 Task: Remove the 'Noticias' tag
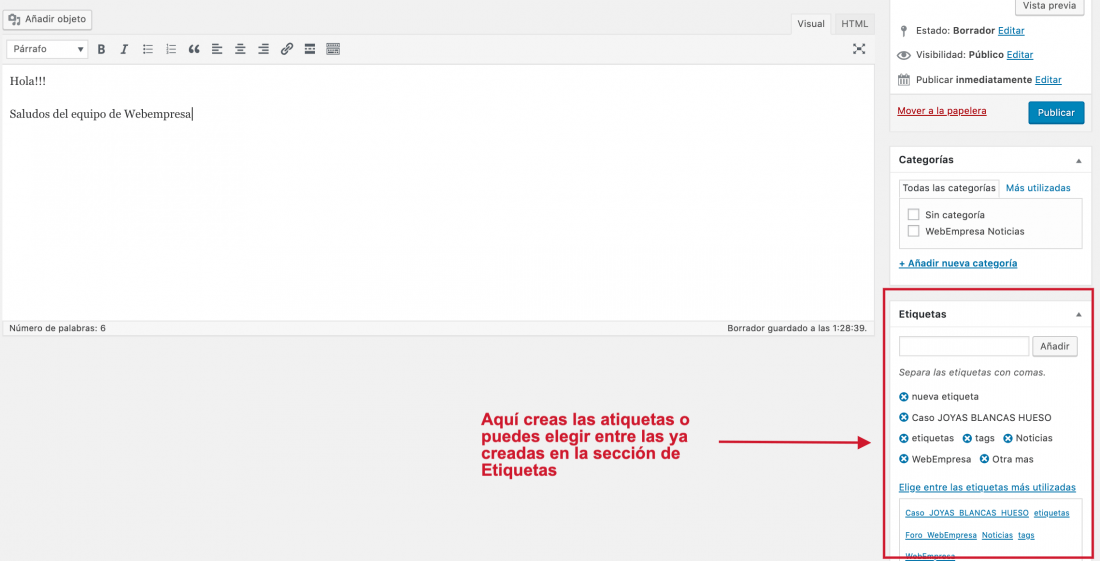point(1007,438)
